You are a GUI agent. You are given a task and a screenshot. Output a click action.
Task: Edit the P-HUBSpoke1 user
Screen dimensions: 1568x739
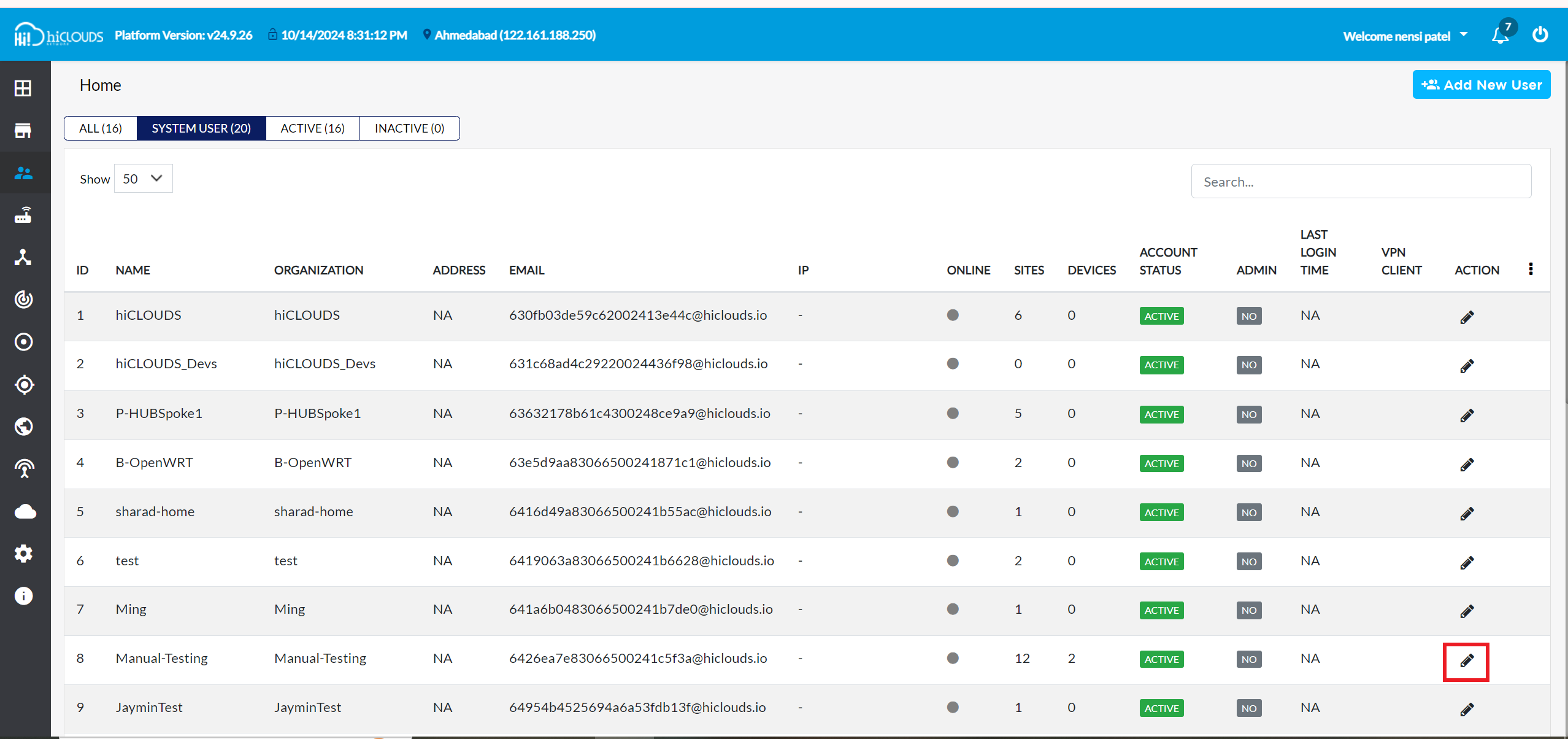coord(1467,415)
